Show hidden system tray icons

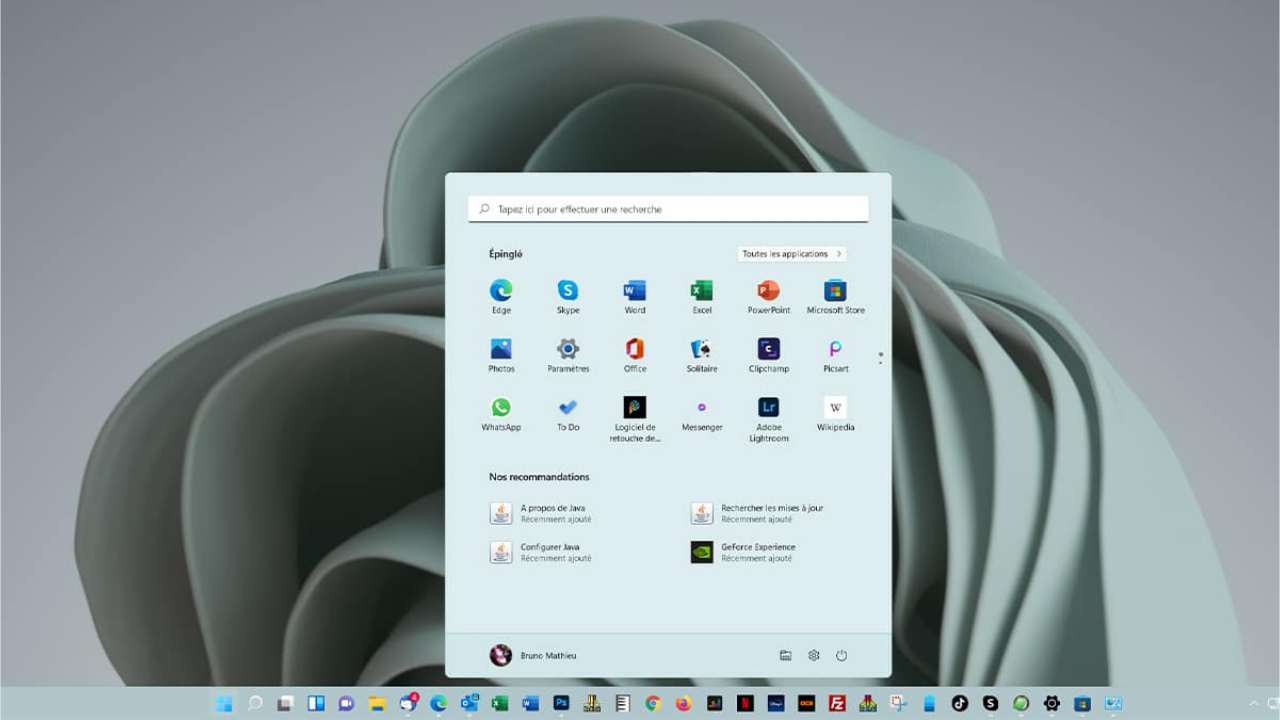point(1254,704)
